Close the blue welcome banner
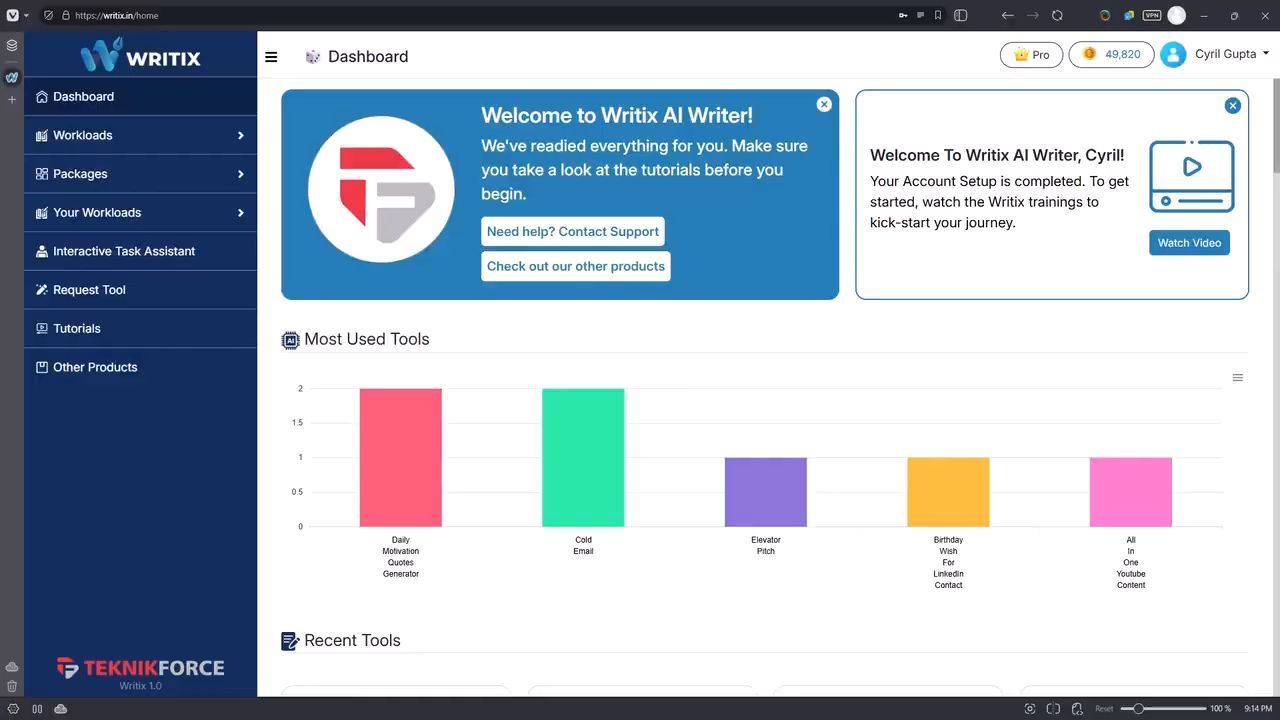The height and width of the screenshot is (720, 1280). tap(824, 104)
